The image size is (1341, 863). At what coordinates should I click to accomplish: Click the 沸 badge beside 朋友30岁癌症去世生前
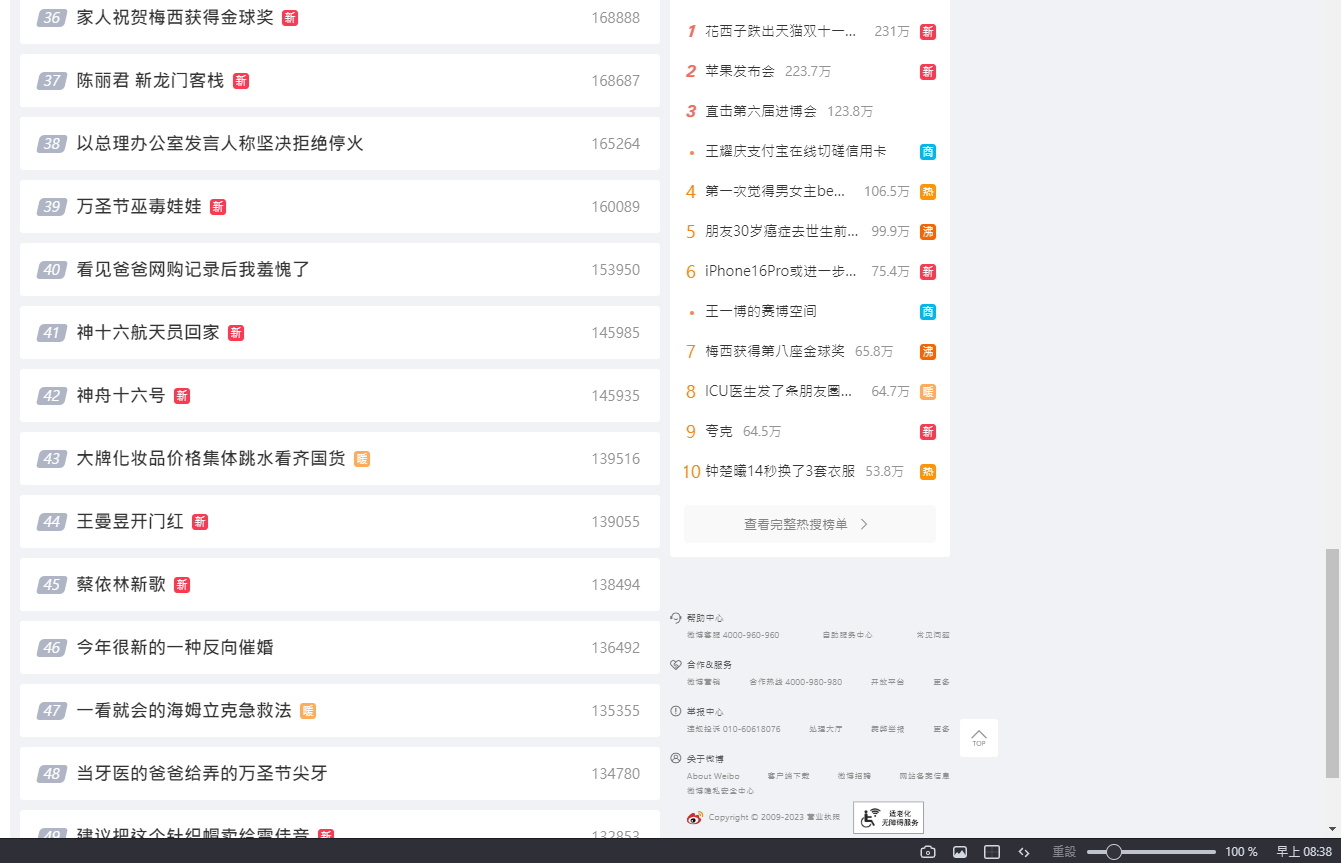[928, 232]
